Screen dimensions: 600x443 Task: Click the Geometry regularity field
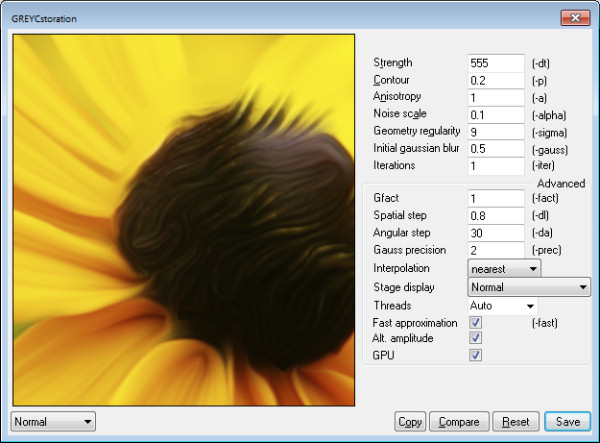pyautogui.click(x=496, y=132)
